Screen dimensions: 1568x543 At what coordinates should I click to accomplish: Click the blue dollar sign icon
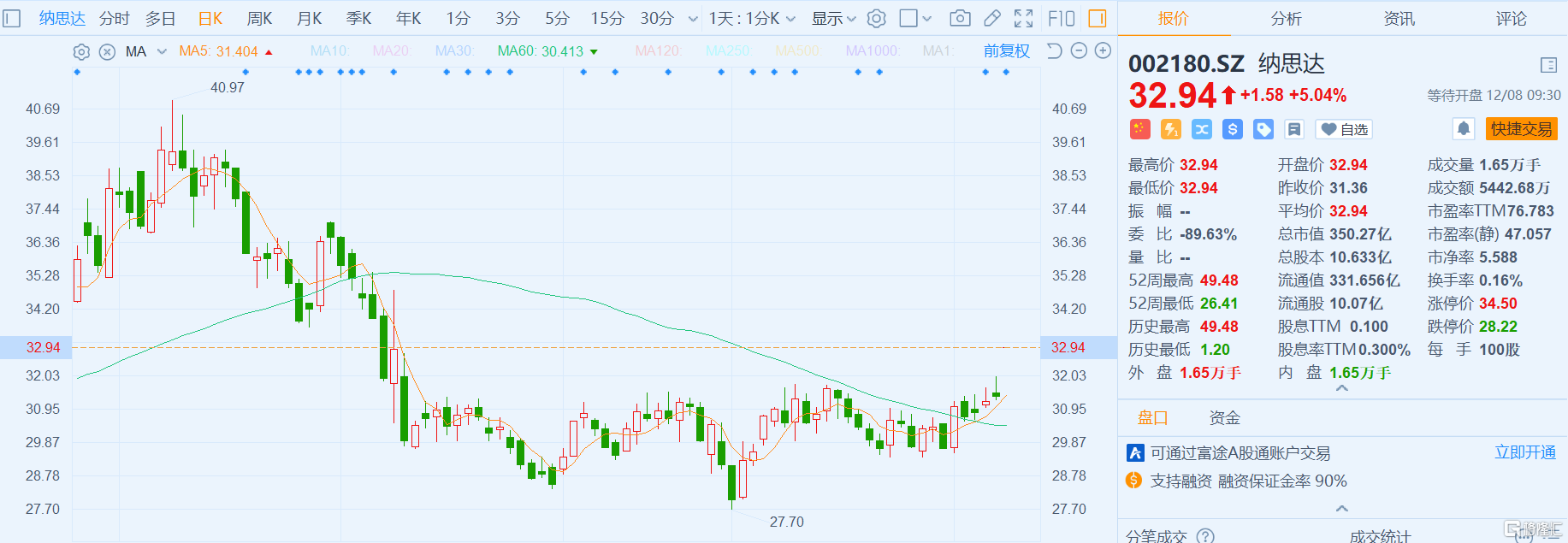pyautogui.click(x=1233, y=129)
